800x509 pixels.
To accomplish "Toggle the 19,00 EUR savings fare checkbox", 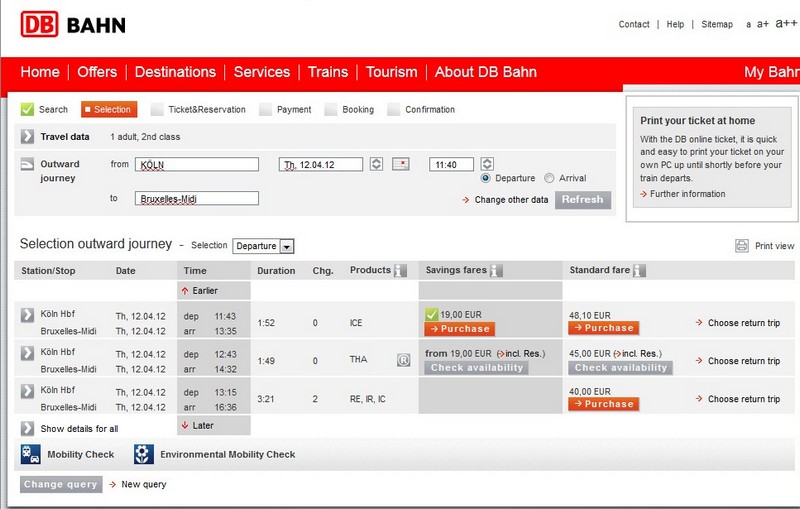I will 432,315.
